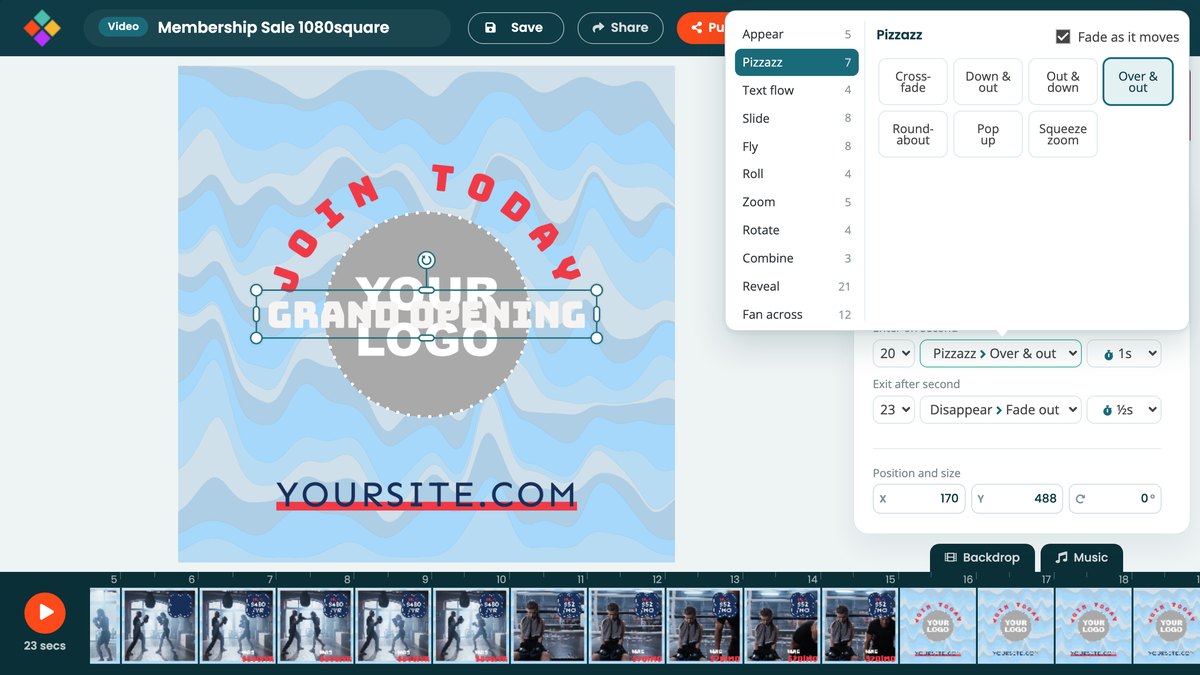Apply the Pop up effect
This screenshot has width=1200, height=675.
pos(988,135)
